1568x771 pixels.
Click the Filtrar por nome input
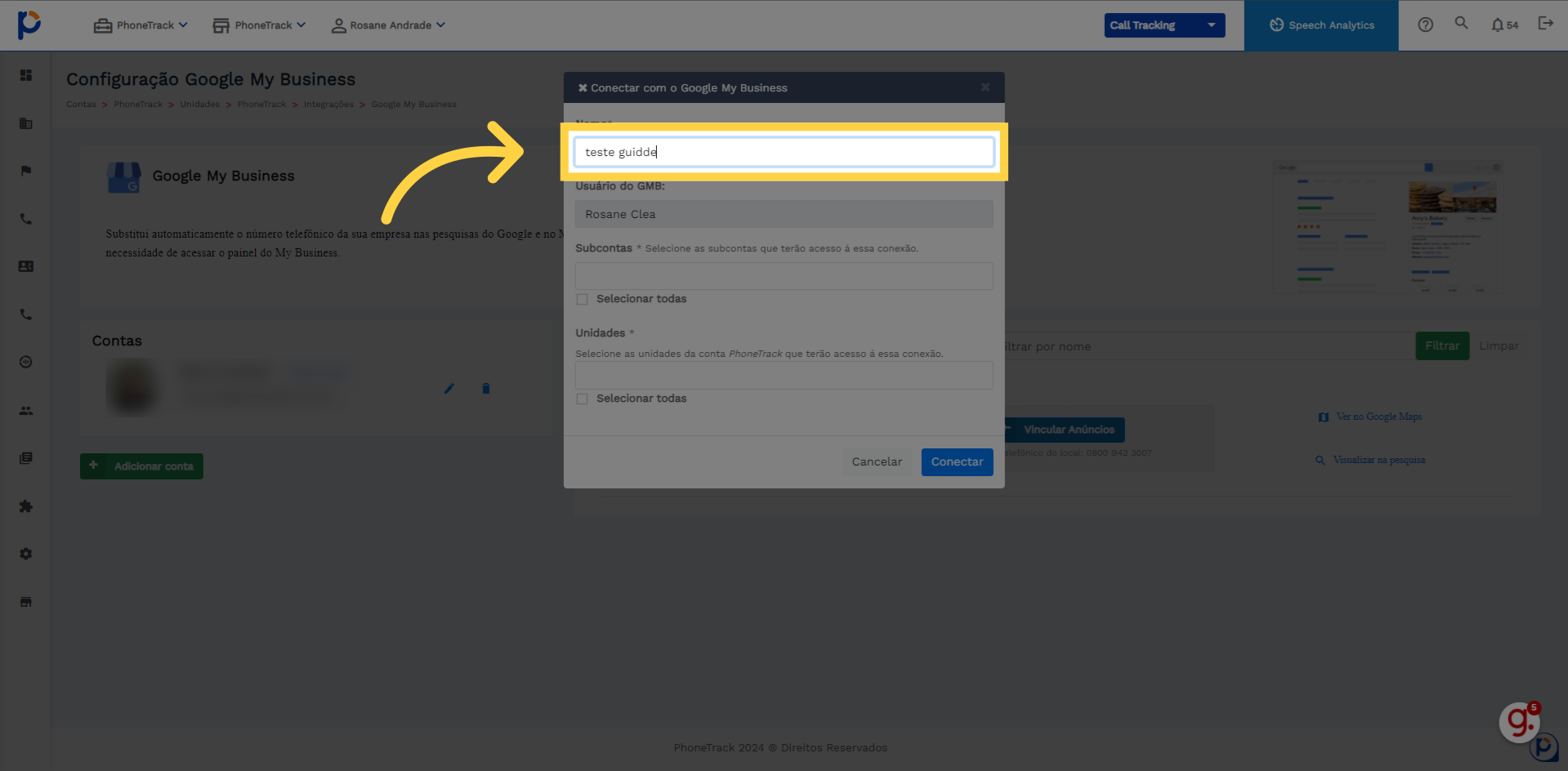point(1209,346)
